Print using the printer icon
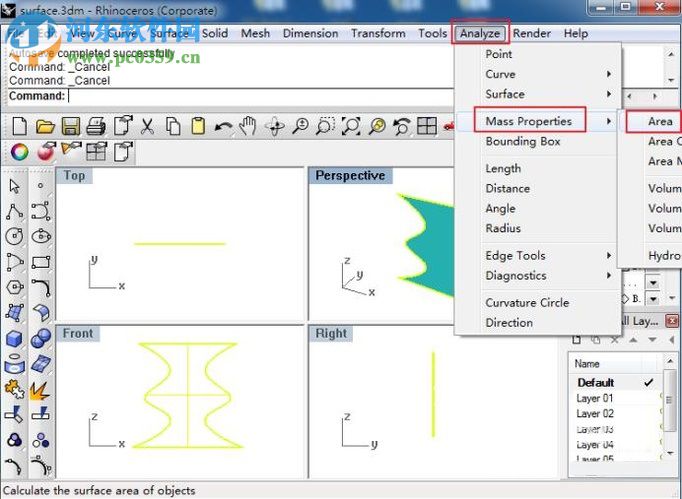 (x=96, y=127)
